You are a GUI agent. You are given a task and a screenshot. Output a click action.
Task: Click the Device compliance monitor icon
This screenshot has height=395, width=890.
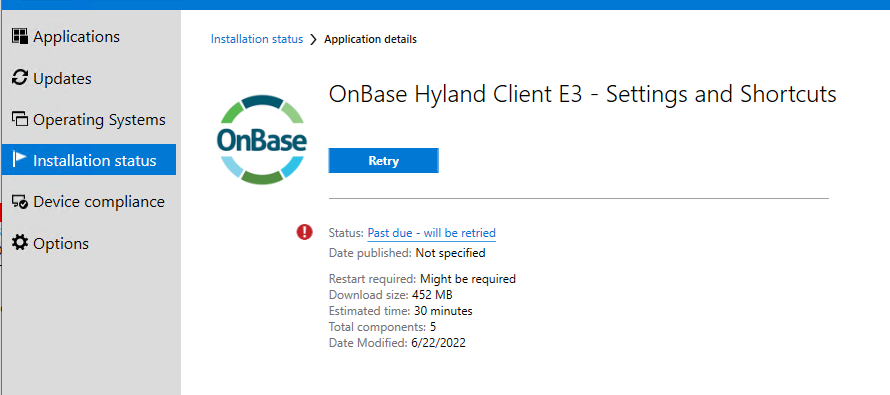[x=20, y=201]
